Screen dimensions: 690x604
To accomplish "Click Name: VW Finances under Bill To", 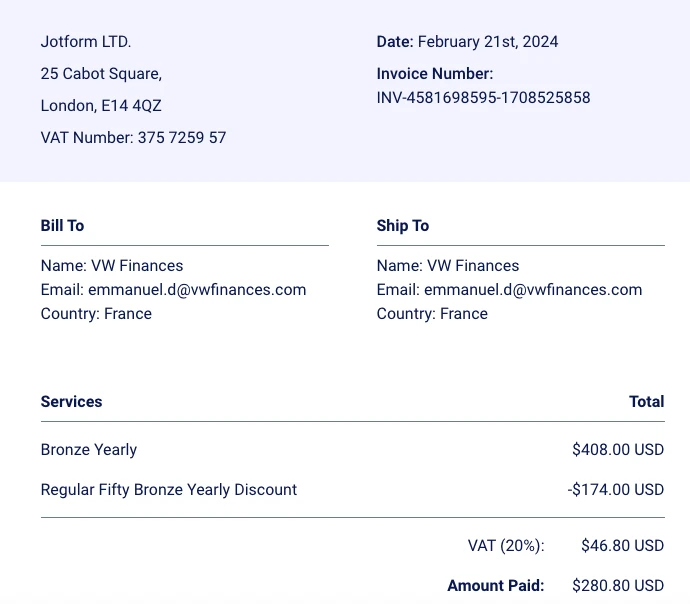I will [112, 266].
